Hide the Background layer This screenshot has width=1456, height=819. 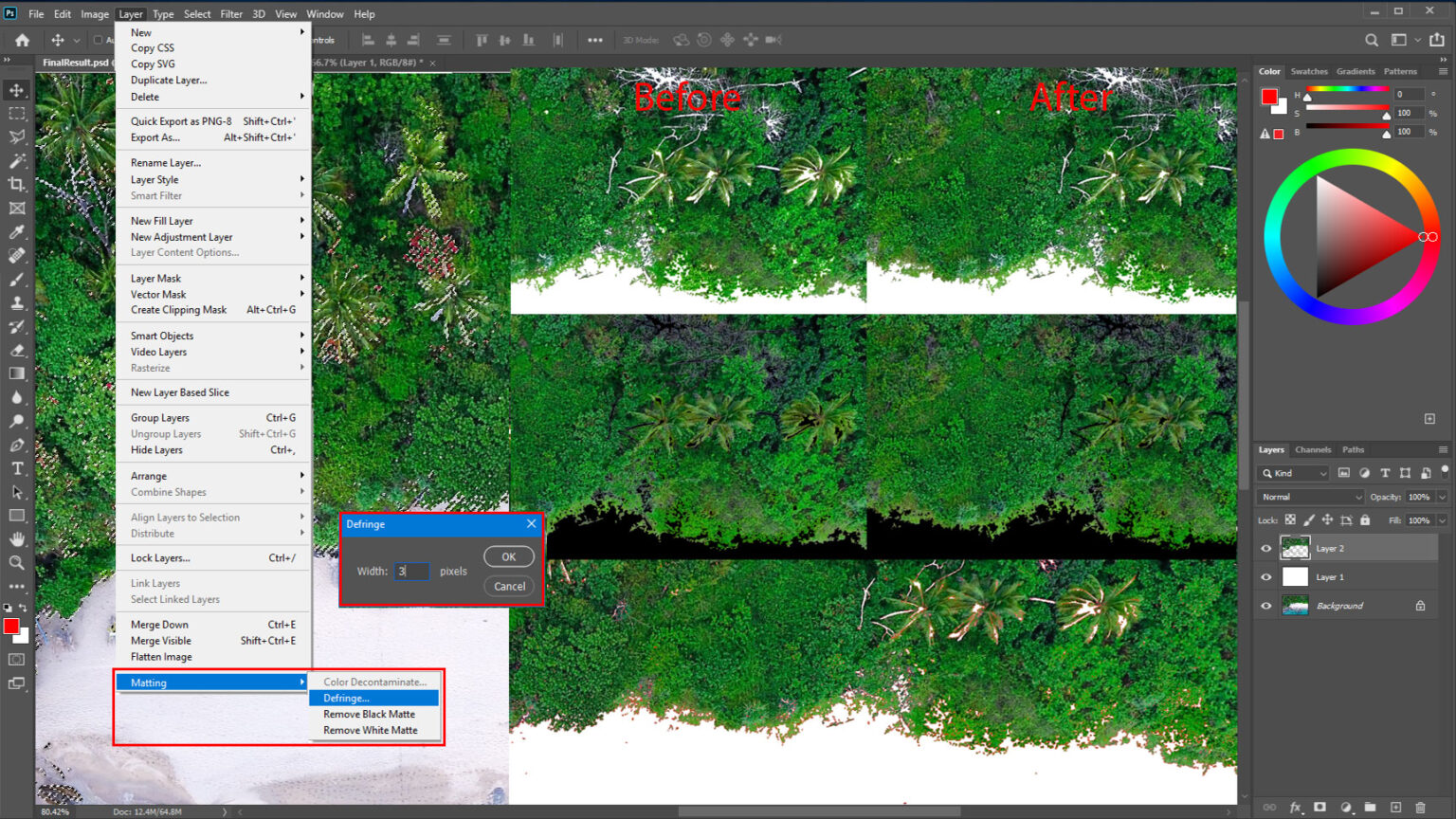click(x=1267, y=605)
